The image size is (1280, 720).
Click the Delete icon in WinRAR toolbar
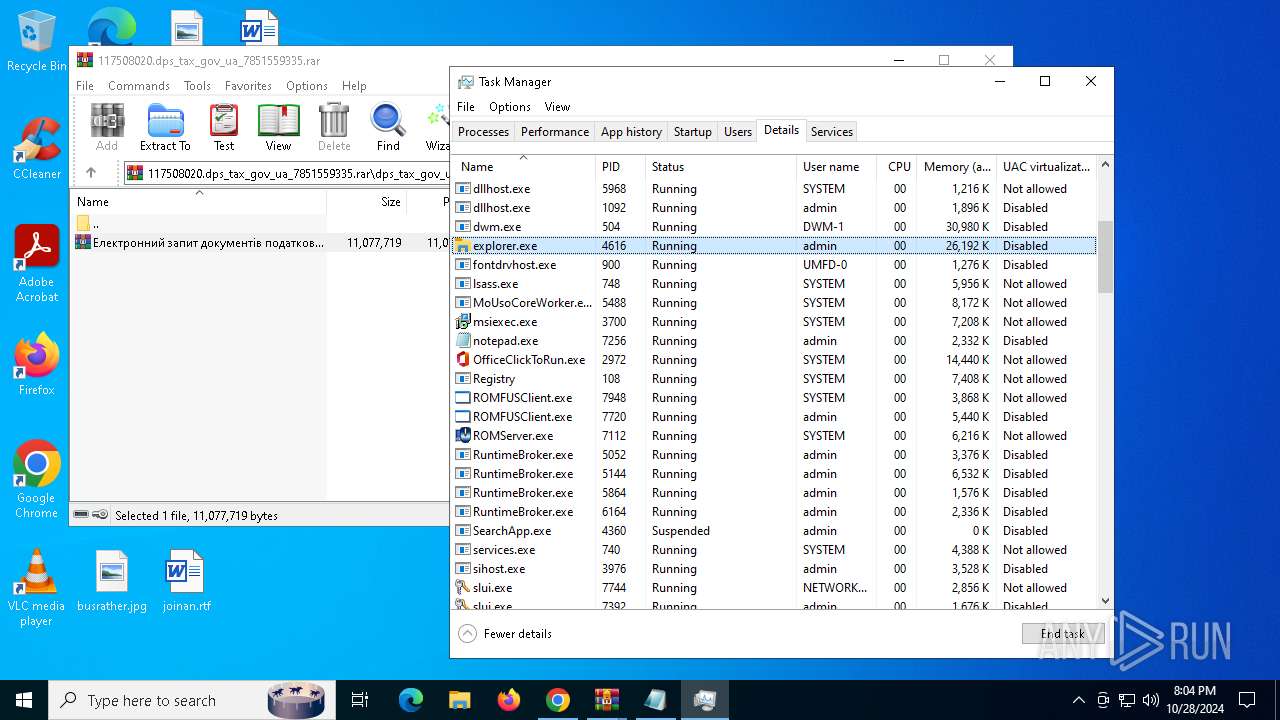tap(334, 127)
